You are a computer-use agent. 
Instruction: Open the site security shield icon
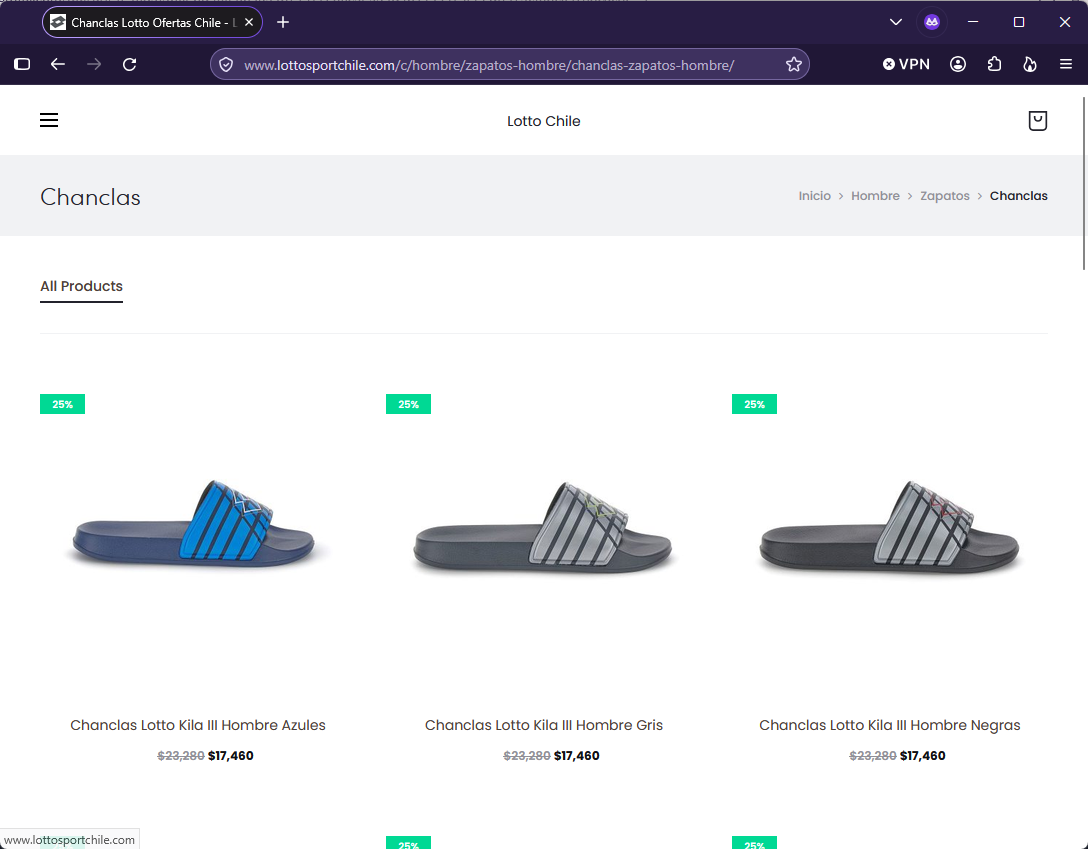coord(226,65)
